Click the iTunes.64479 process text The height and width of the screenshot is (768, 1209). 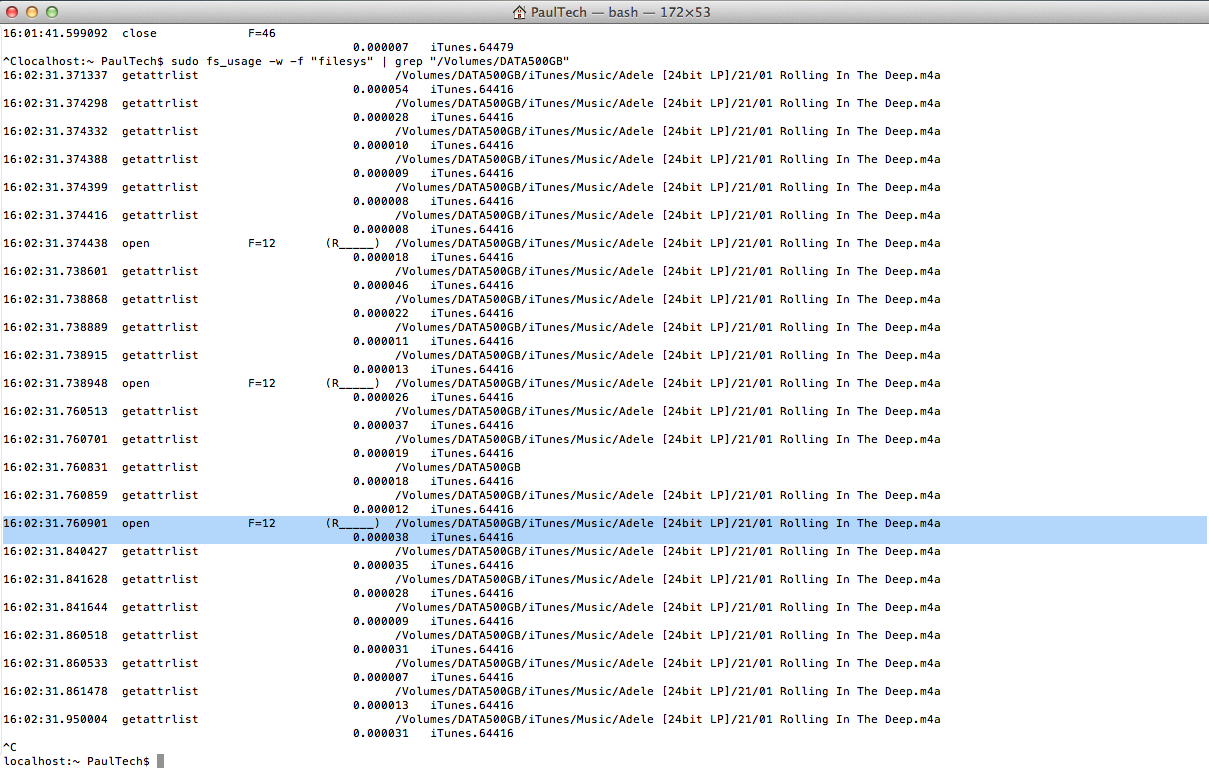pos(472,47)
